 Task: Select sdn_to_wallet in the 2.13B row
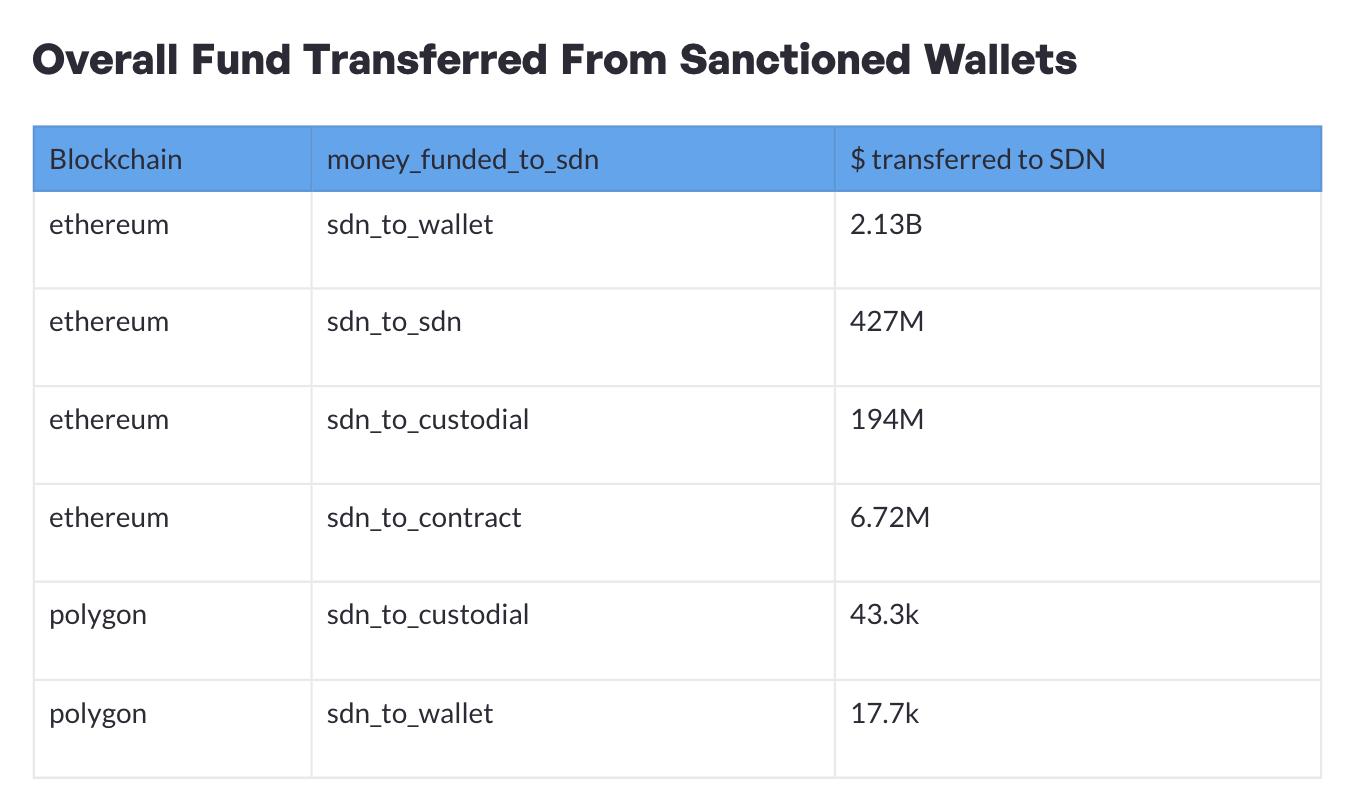coord(410,225)
